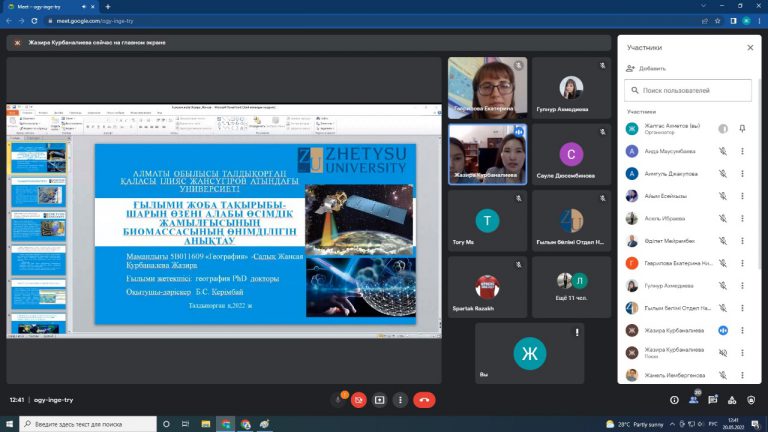Toggle the microphone button in call controls

(x=339, y=399)
